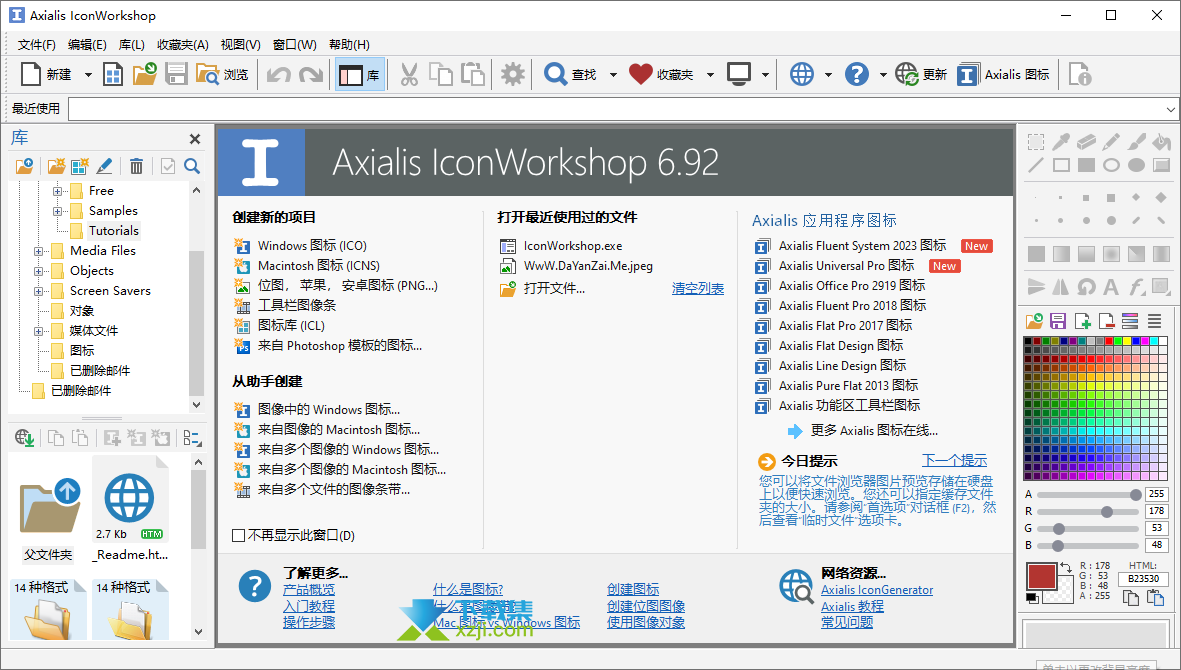Open the 库(L) menu
Viewport: 1181px width, 670px height.
click(132, 44)
